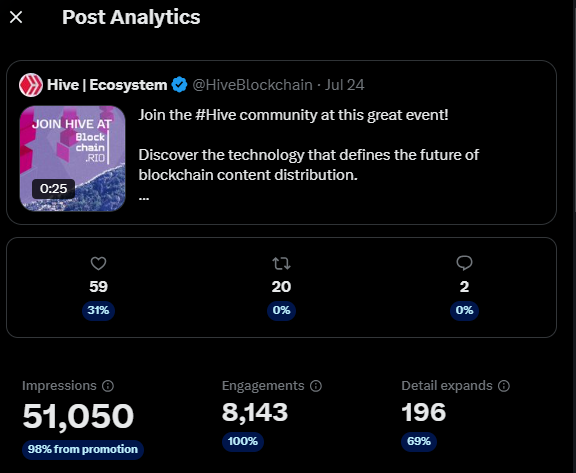This screenshot has height=473, width=576.
Task: Open the Detail expands info icon
Action: (504, 386)
